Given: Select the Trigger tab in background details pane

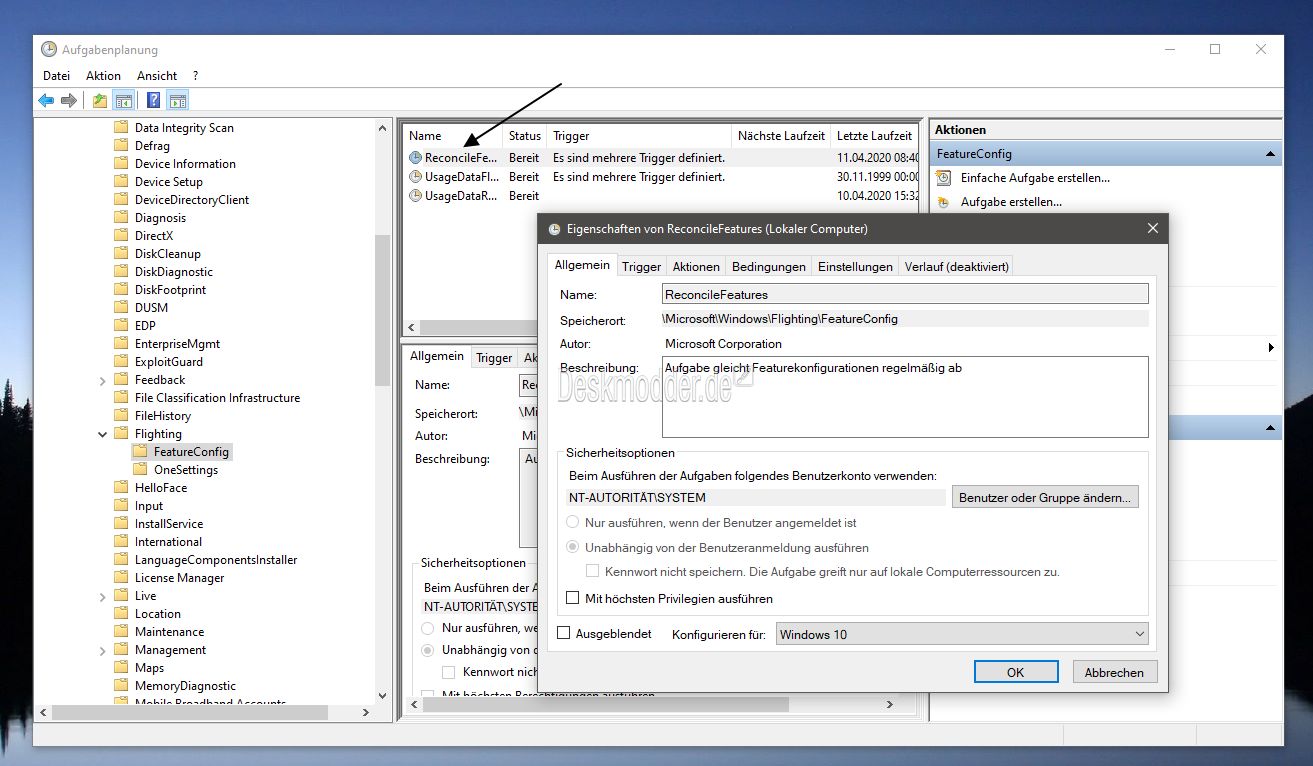Looking at the screenshot, I should (494, 358).
